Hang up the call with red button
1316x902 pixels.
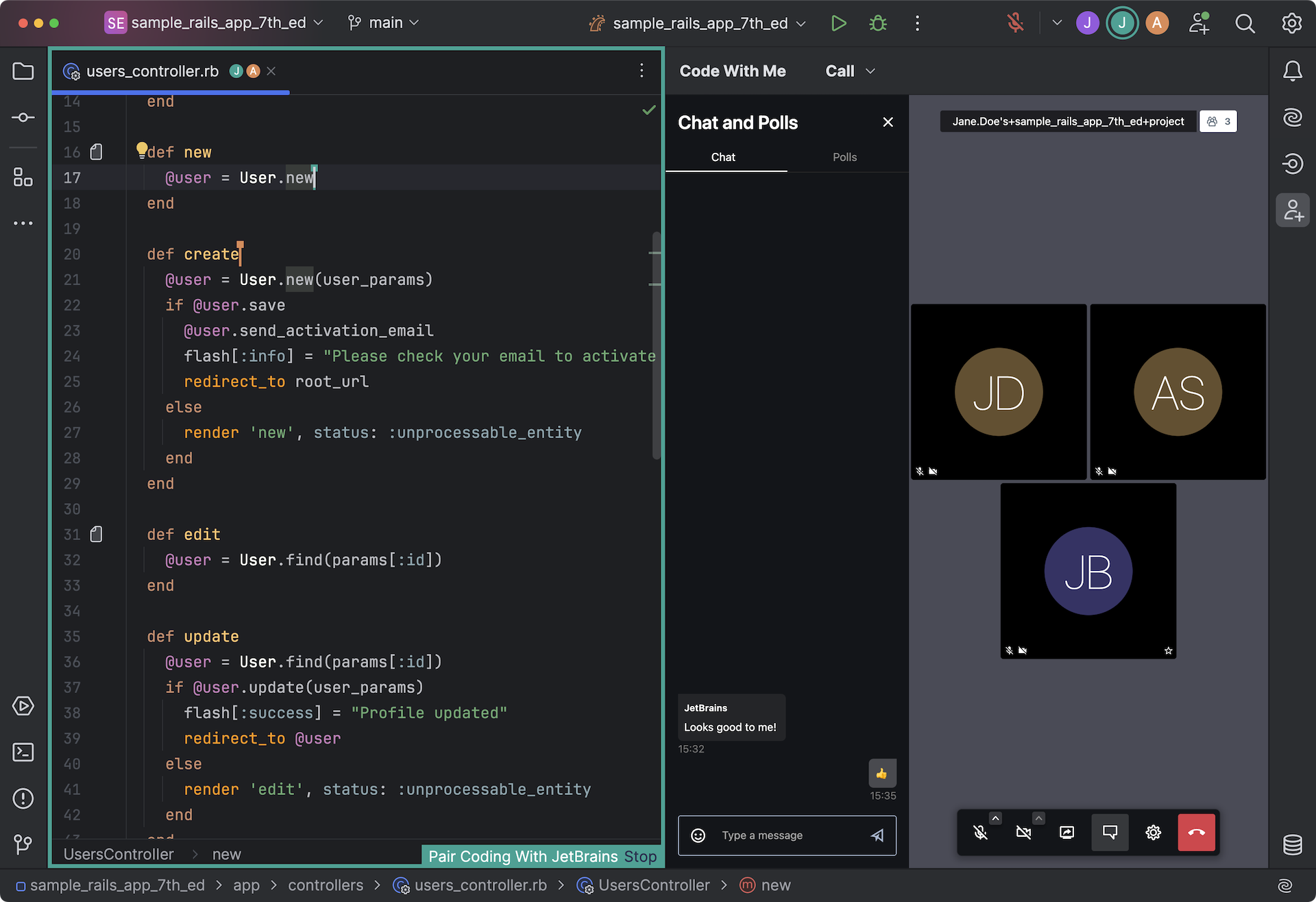[1196, 833]
